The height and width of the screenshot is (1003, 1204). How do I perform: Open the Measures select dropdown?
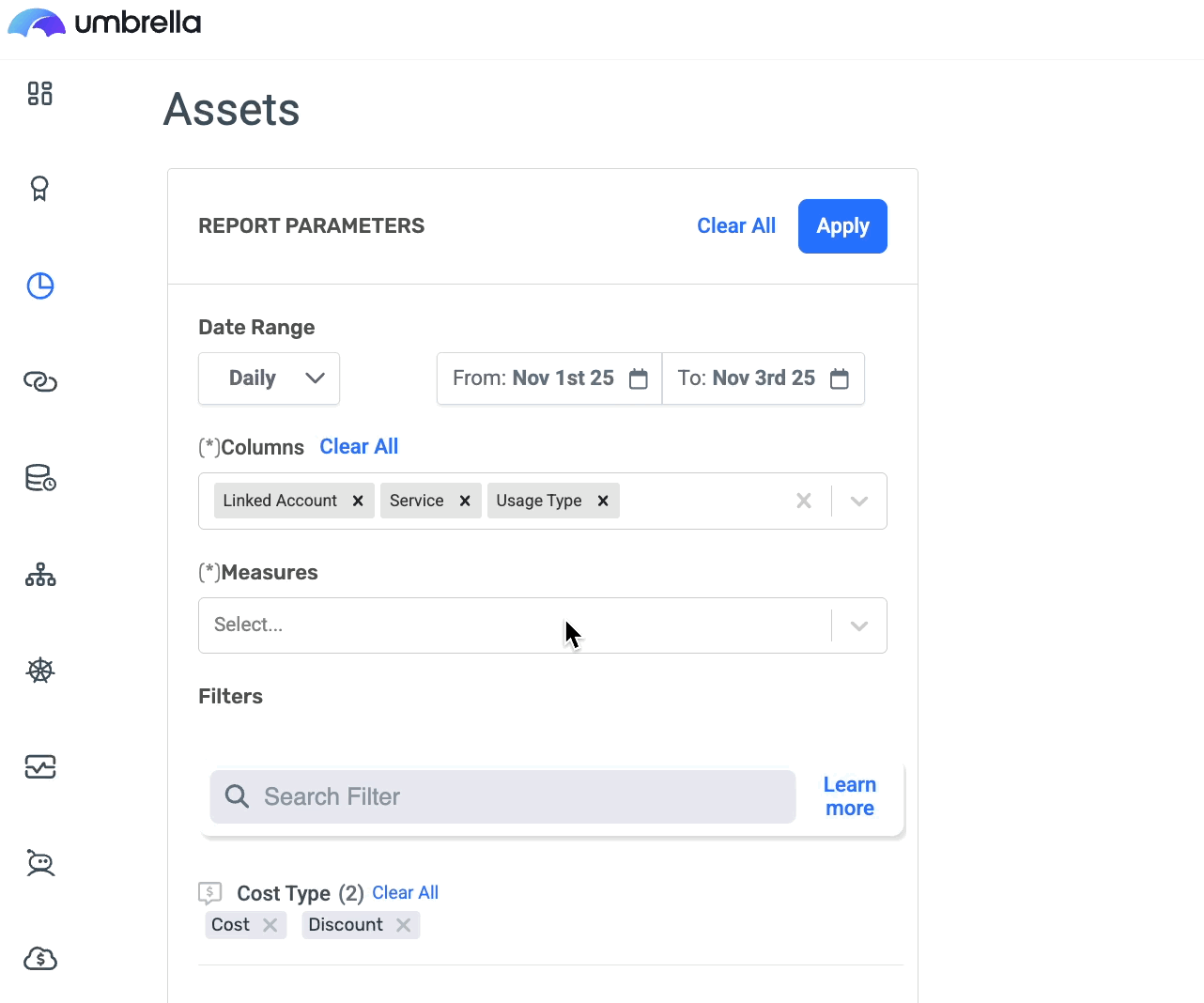tap(515, 625)
